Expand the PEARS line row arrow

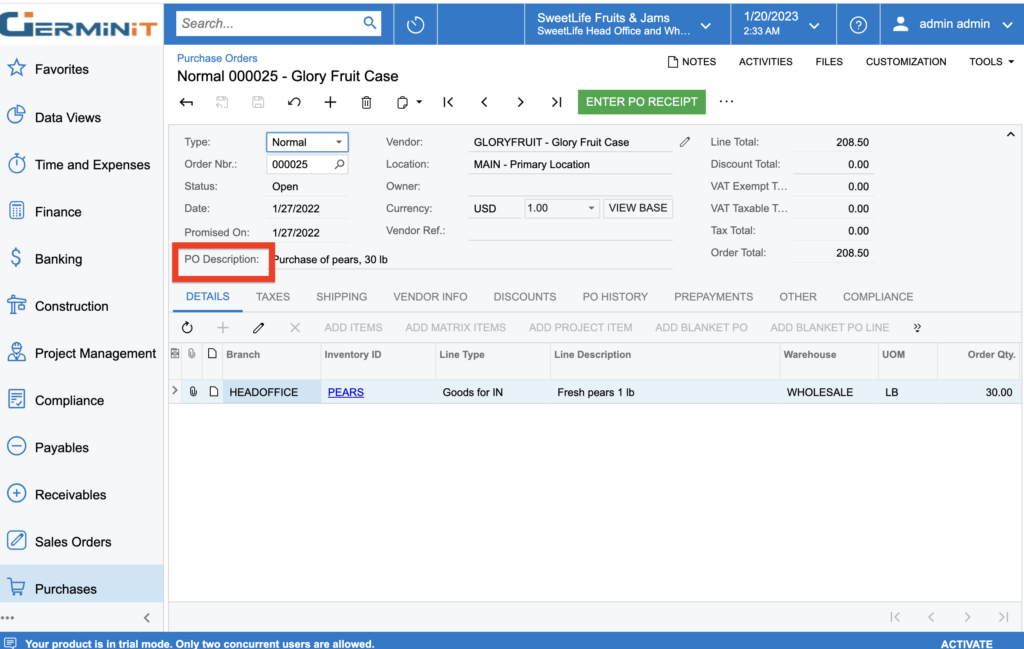coord(175,391)
